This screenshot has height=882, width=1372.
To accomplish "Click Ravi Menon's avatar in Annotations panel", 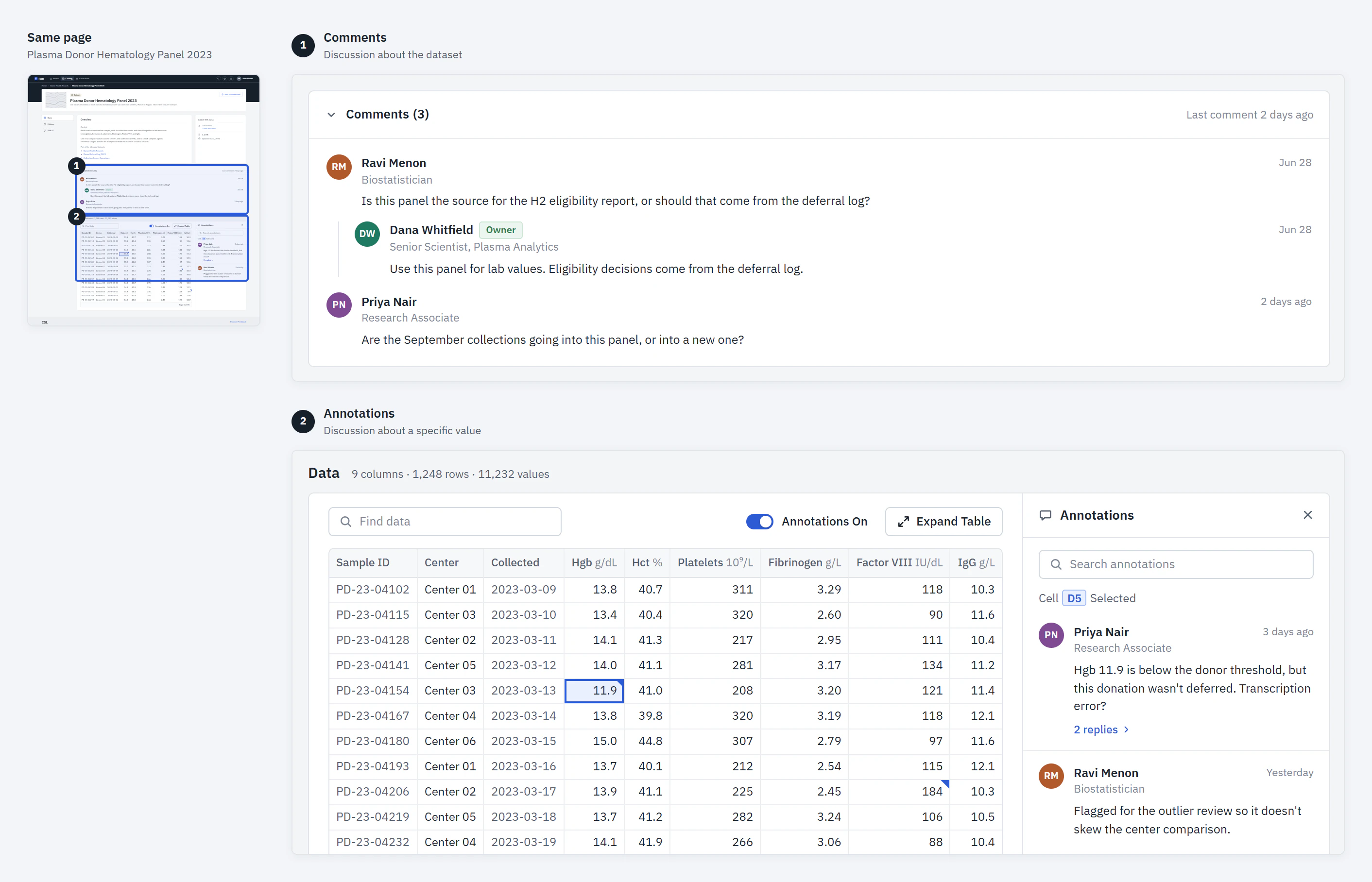I will (x=1051, y=776).
